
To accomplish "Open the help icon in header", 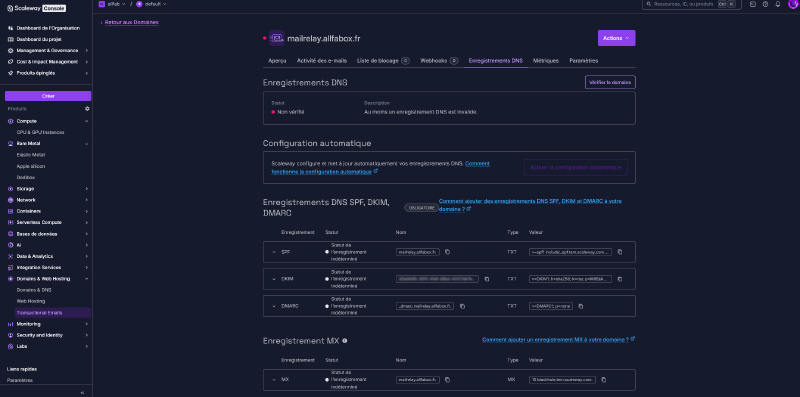I will 765,4.
